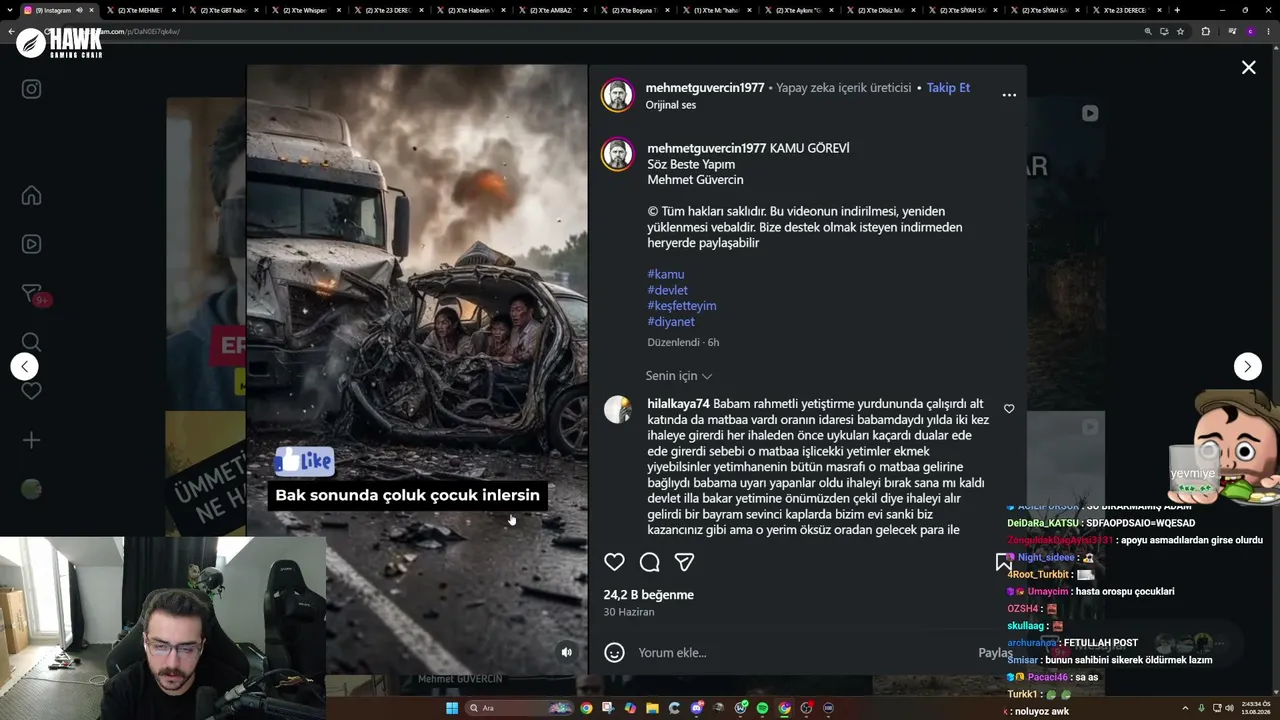Show hidden system tray icons
This screenshot has height=720, width=1280.
1187,708
